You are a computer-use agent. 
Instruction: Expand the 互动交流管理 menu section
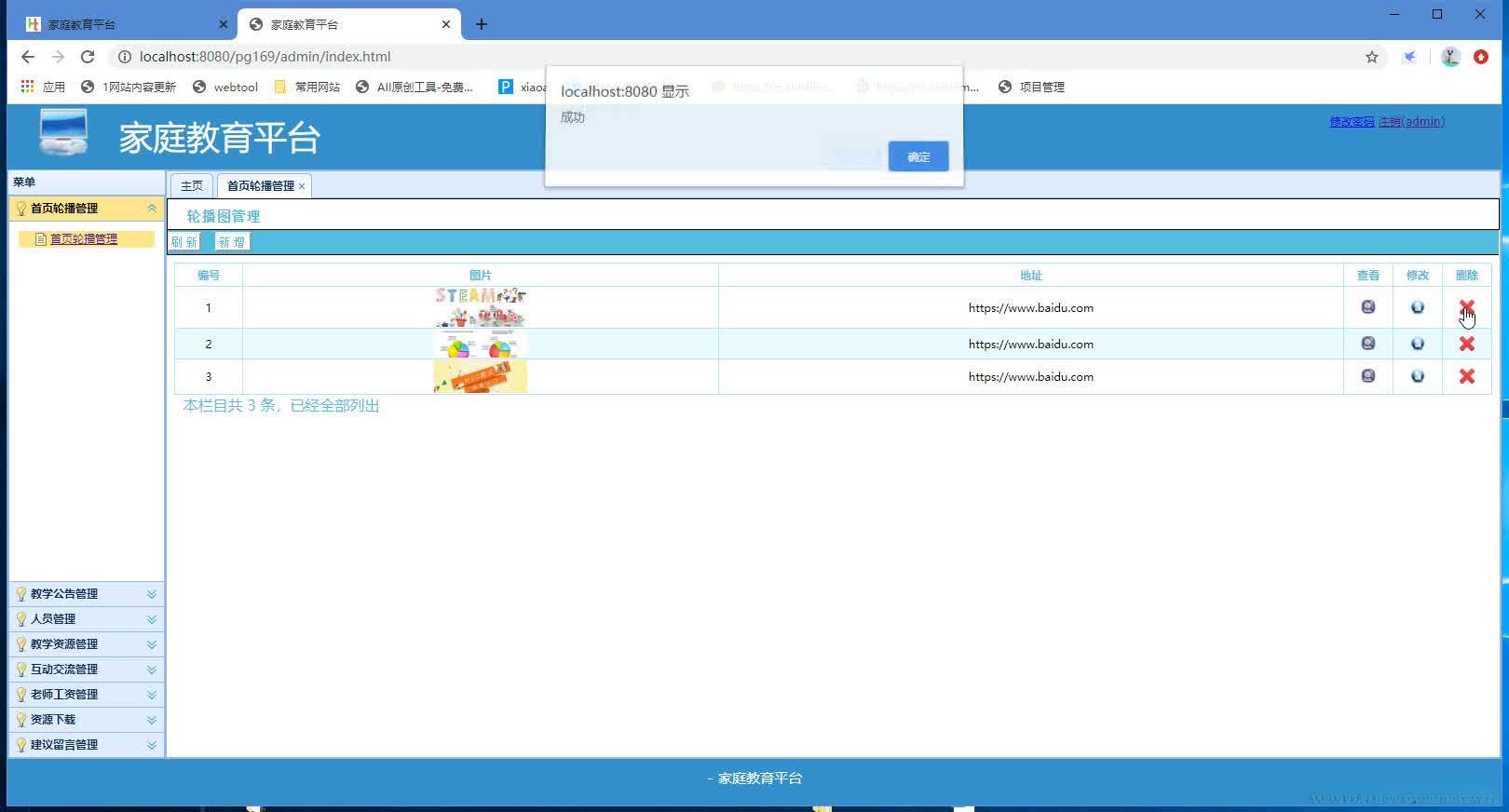(152, 670)
